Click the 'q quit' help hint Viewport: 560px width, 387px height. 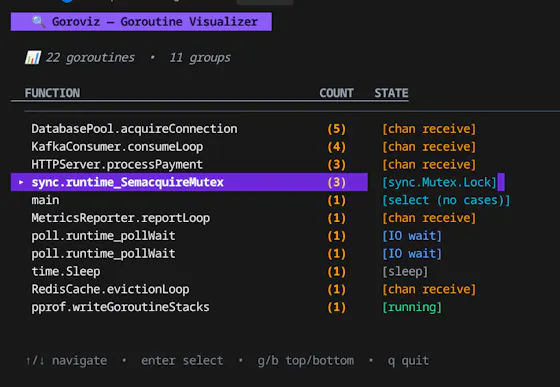tap(408, 361)
